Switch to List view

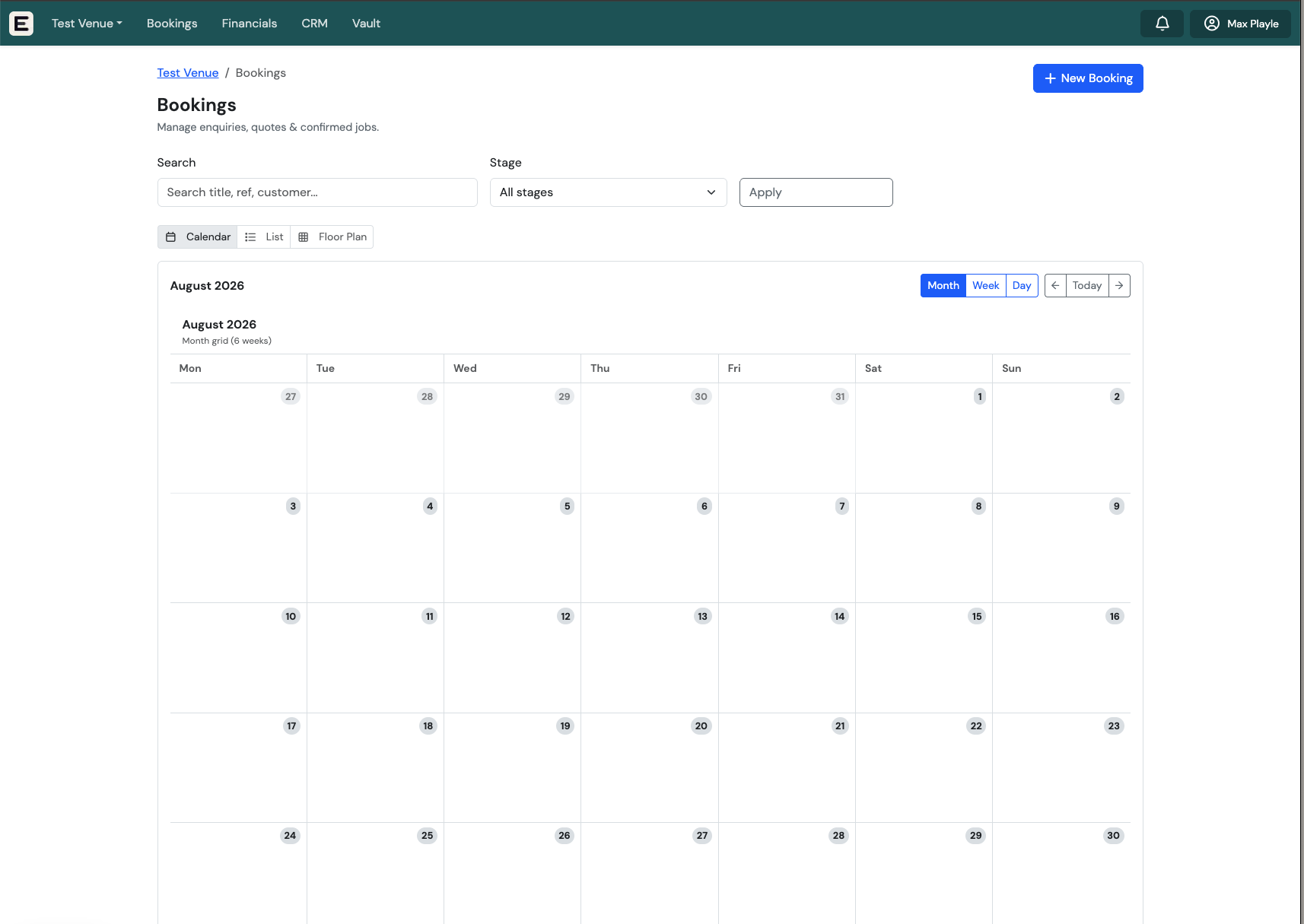(x=264, y=237)
